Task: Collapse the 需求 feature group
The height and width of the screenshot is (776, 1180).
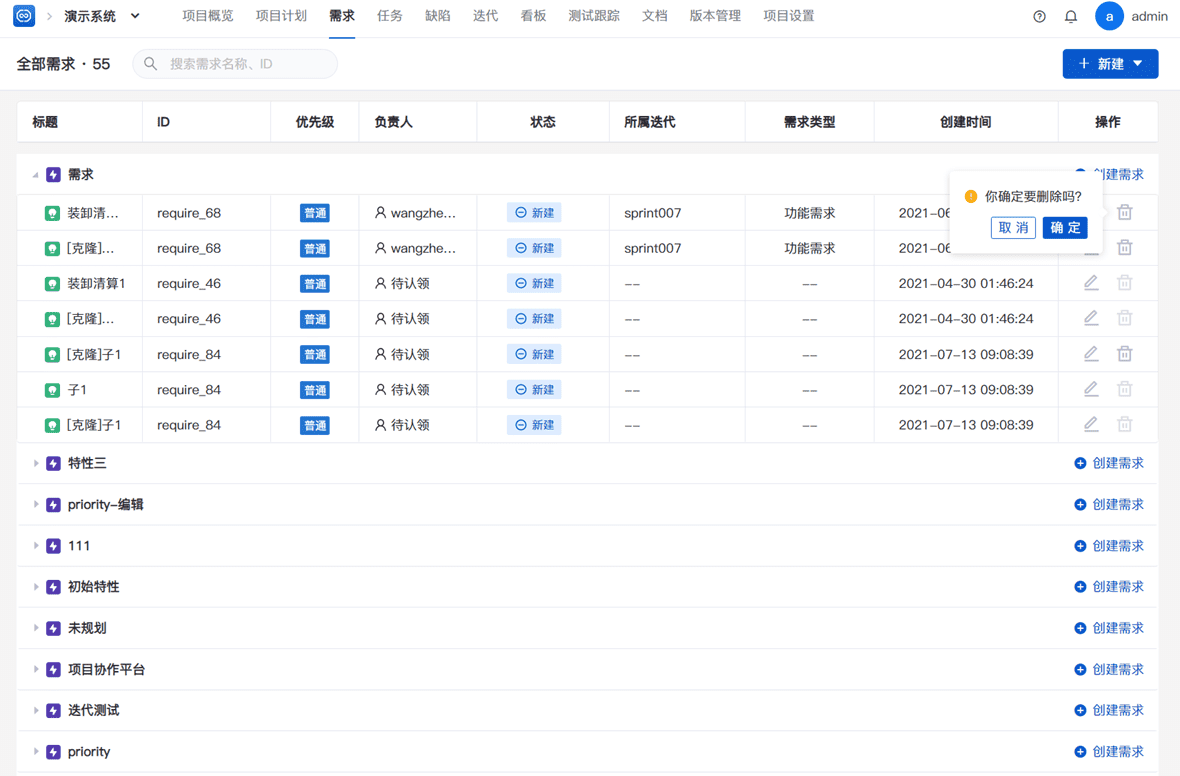Action: [x=35, y=175]
